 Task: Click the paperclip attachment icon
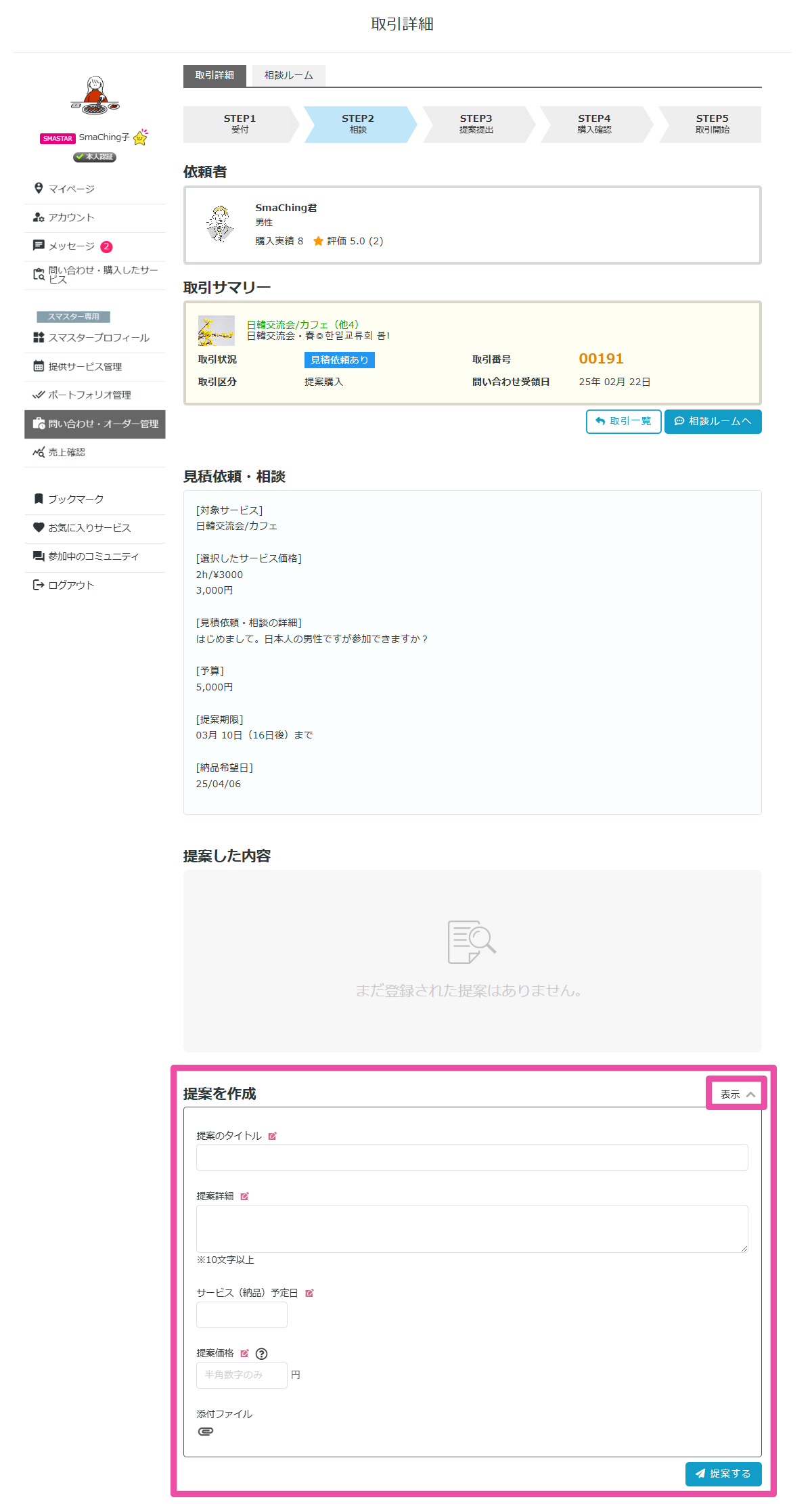click(205, 1431)
